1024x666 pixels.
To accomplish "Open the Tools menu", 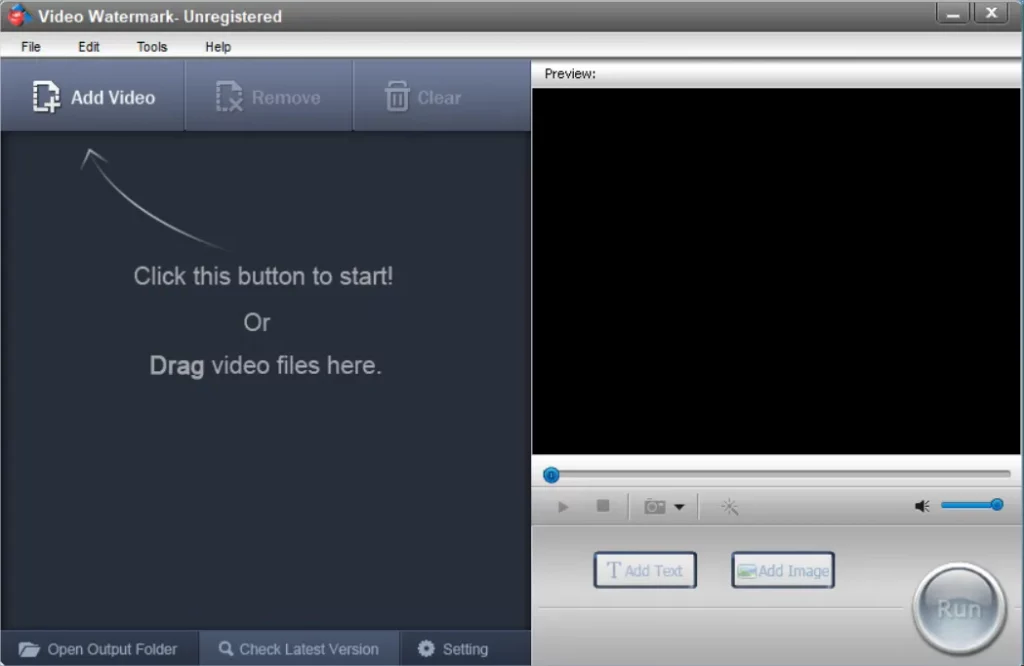I will click(152, 47).
